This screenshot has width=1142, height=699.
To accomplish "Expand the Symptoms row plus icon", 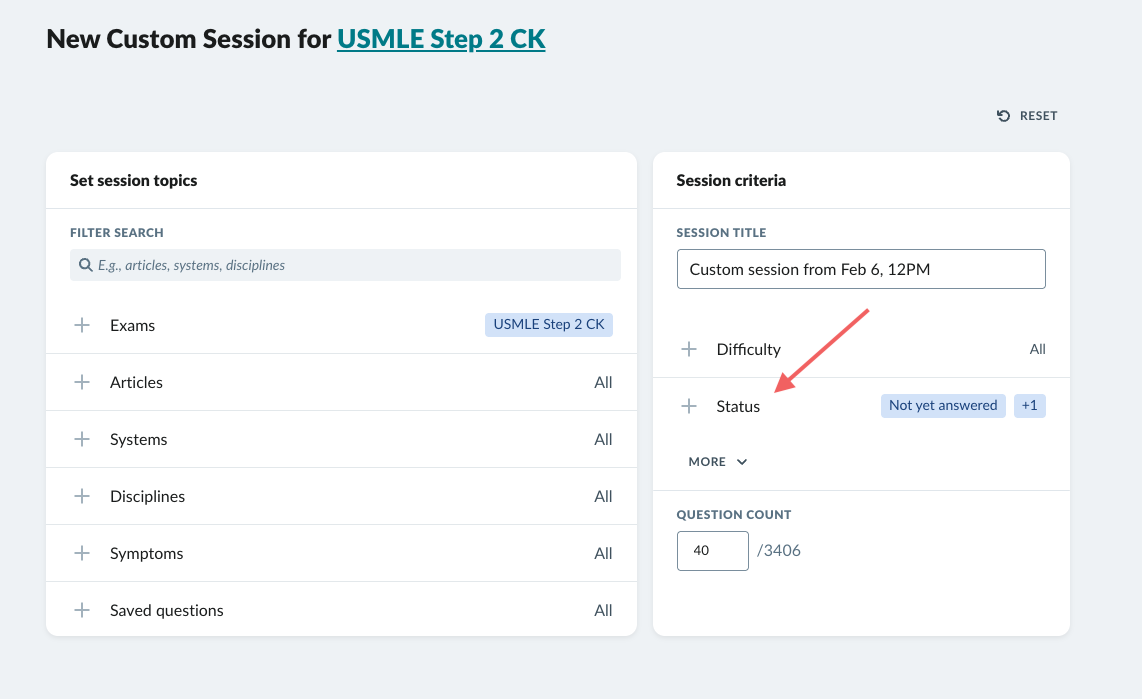I will coord(82,553).
